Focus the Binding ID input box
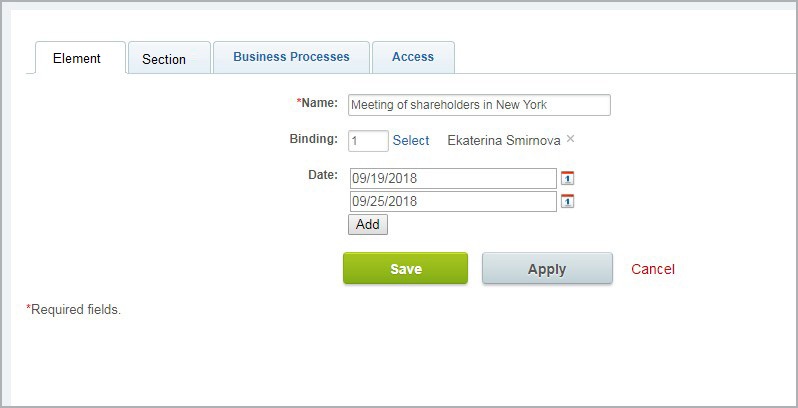 [x=368, y=141]
